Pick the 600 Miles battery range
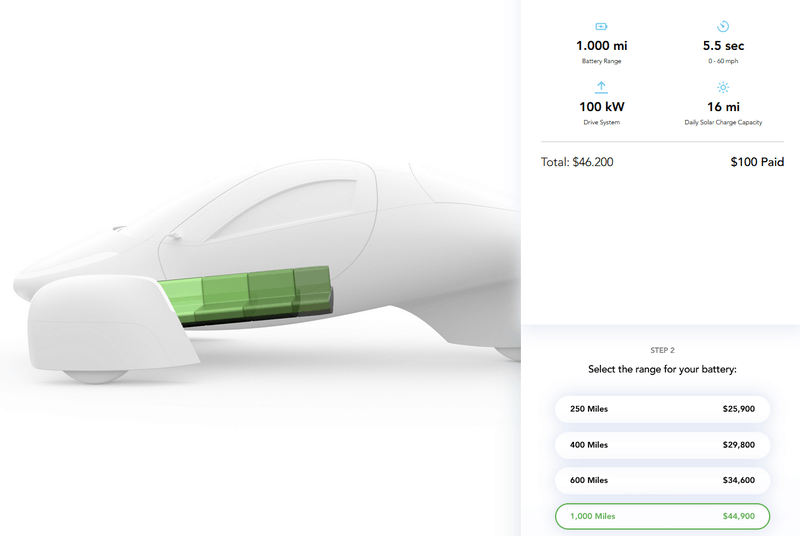 (x=662, y=480)
